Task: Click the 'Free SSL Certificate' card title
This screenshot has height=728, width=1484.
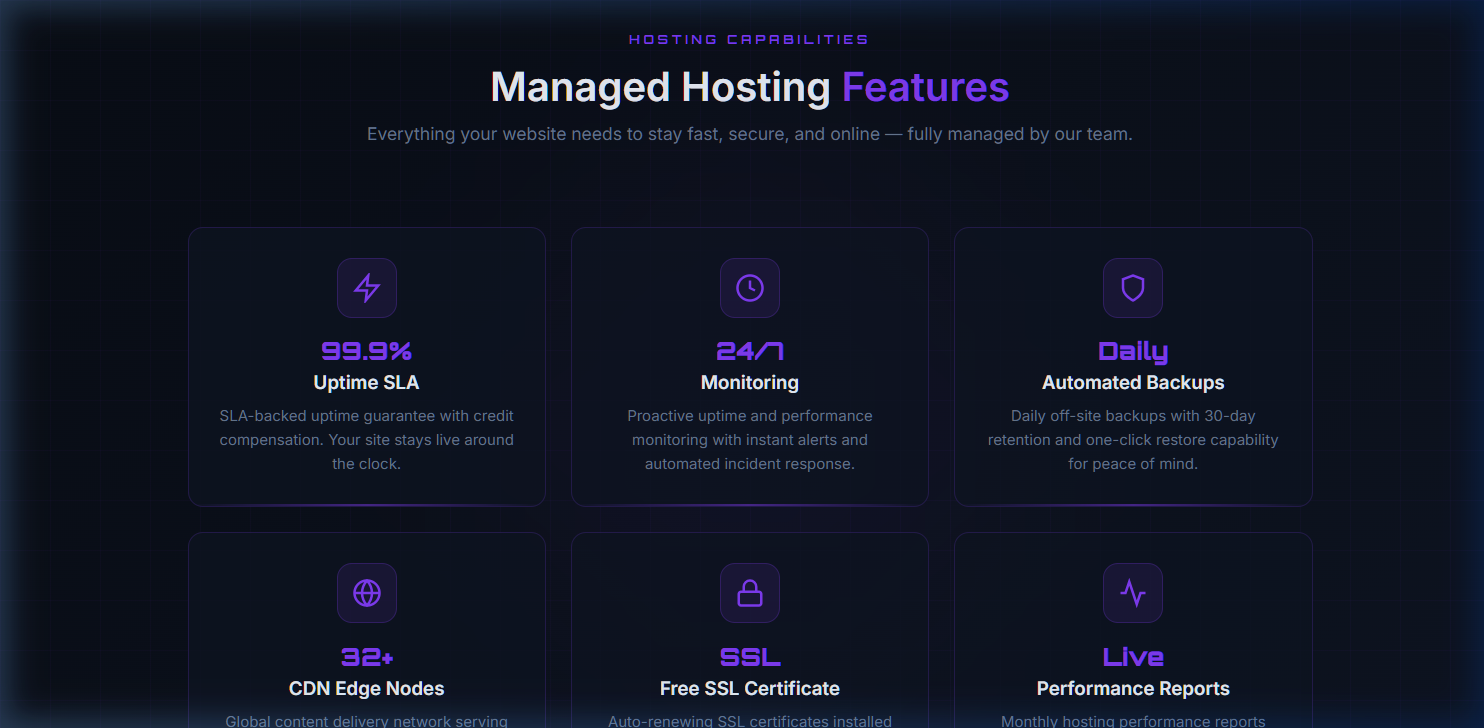Action: 750,688
